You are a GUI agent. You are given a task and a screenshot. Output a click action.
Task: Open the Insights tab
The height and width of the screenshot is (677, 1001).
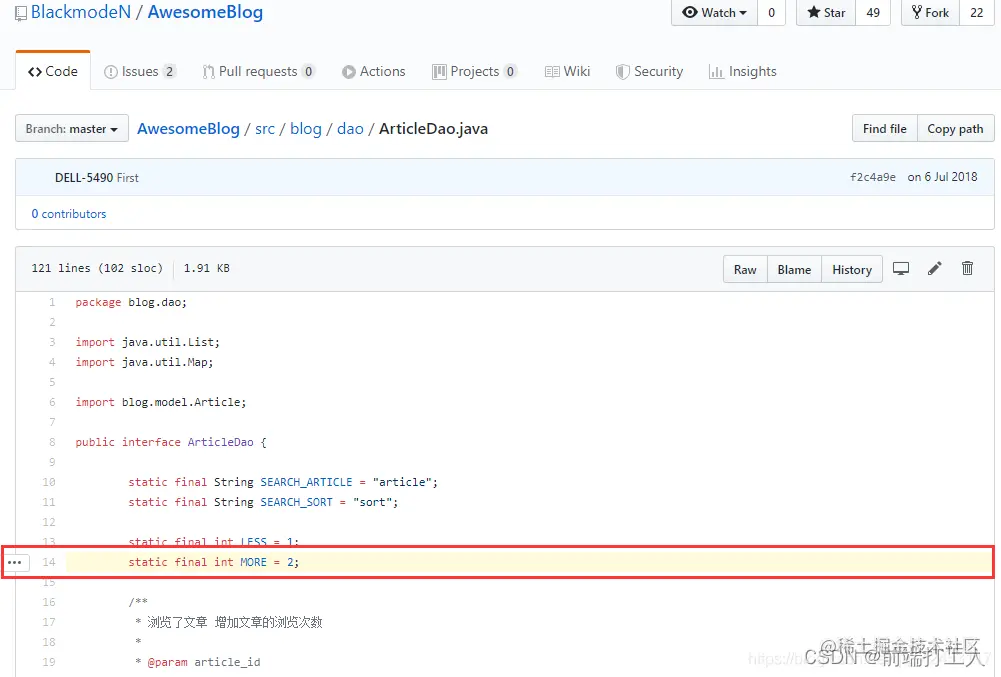click(742, 72)
